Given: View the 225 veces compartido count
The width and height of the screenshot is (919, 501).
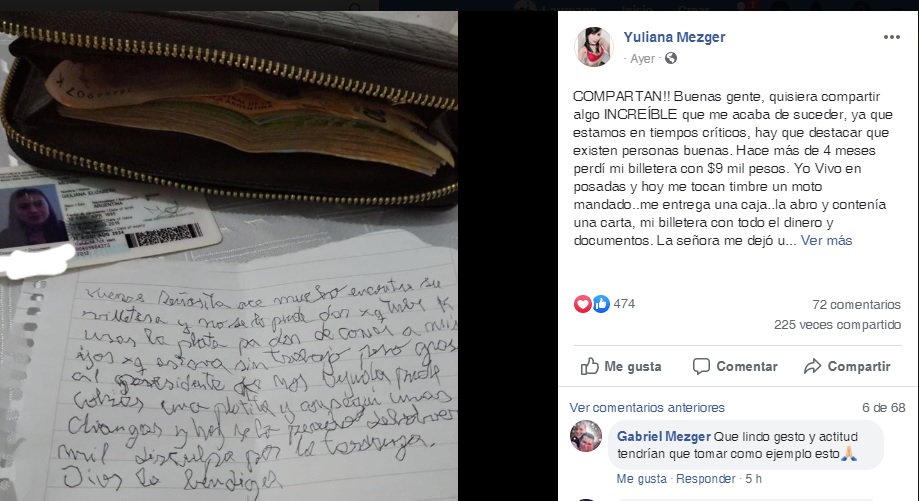Looking at the screenshot, I should [837, 325].
